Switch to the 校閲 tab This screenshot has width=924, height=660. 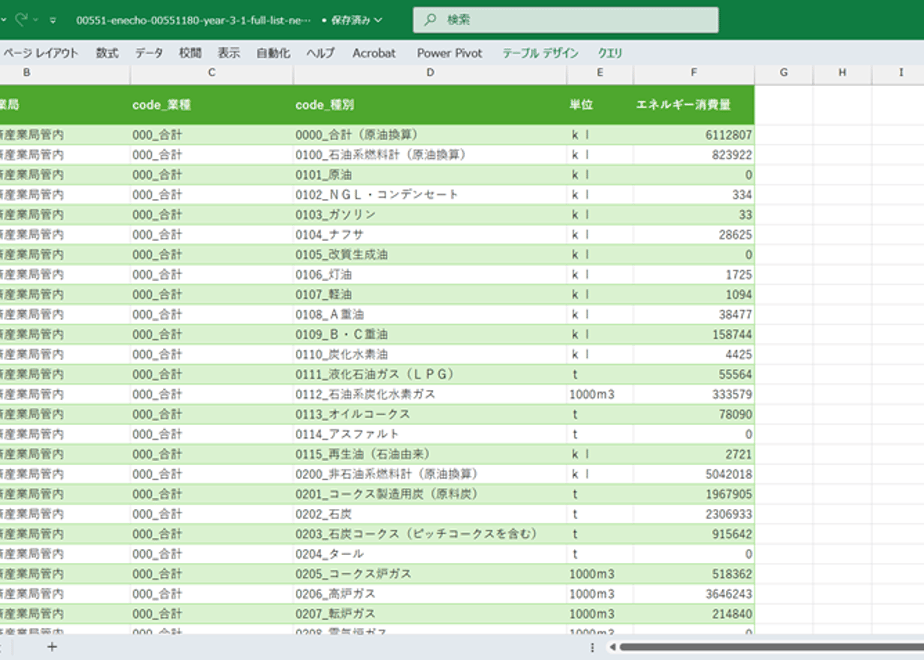coord(190,53)
